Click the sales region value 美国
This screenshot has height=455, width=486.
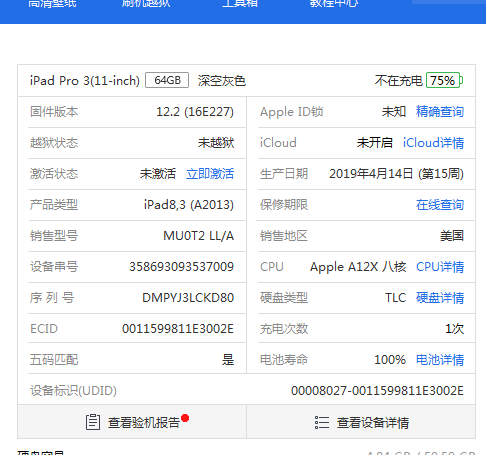[x=452, y=236]
